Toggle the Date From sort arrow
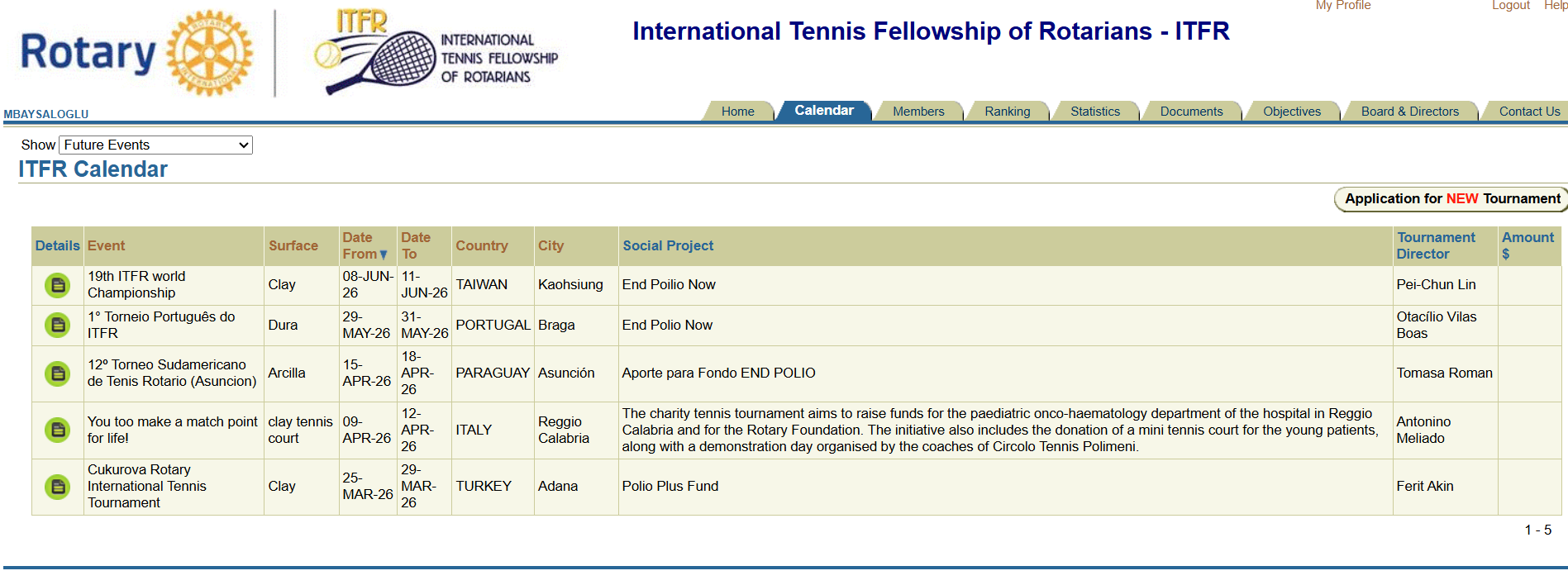This screenshot has height=585, width=1568. point(384,254)
